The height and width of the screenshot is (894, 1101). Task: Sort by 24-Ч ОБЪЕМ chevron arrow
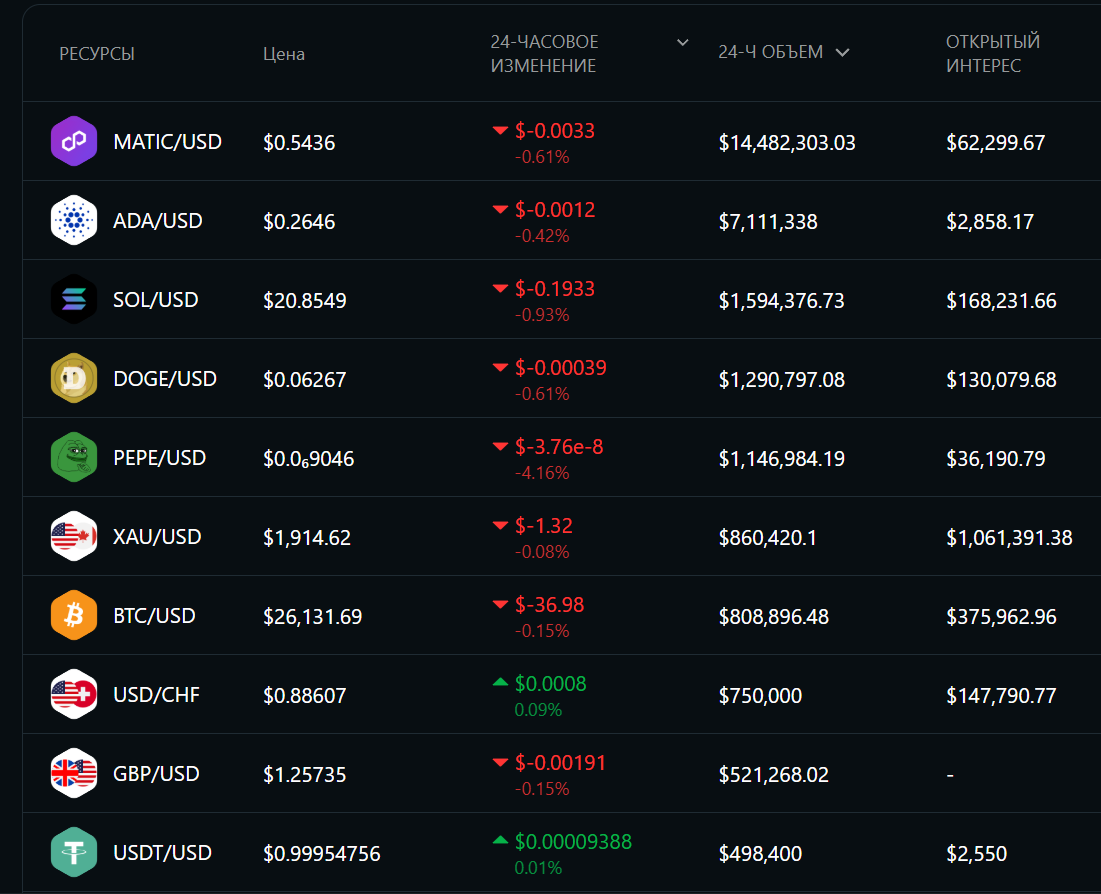point(842,53)
